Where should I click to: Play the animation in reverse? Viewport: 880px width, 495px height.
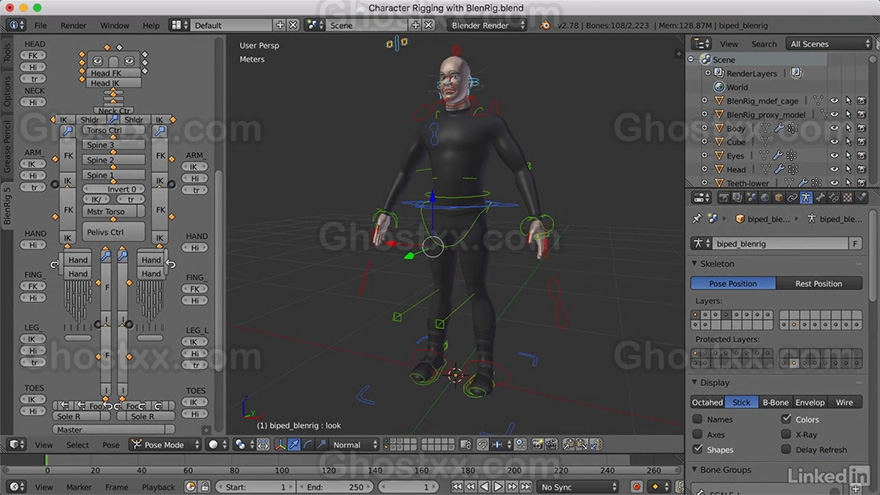pos(484,487)
